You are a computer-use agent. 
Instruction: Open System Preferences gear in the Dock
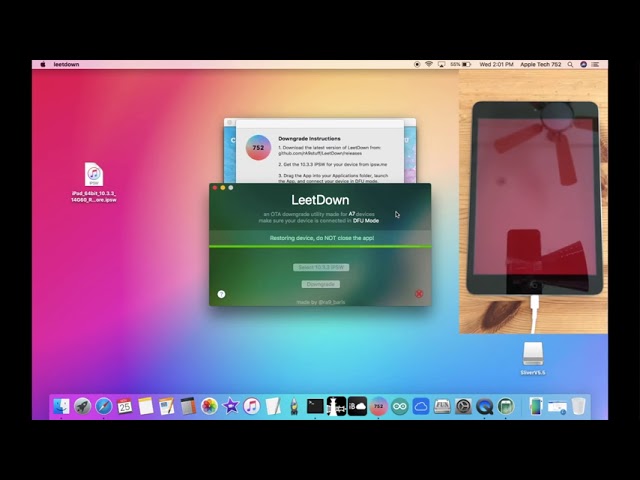pyautogui.click(x=463, y=406)
